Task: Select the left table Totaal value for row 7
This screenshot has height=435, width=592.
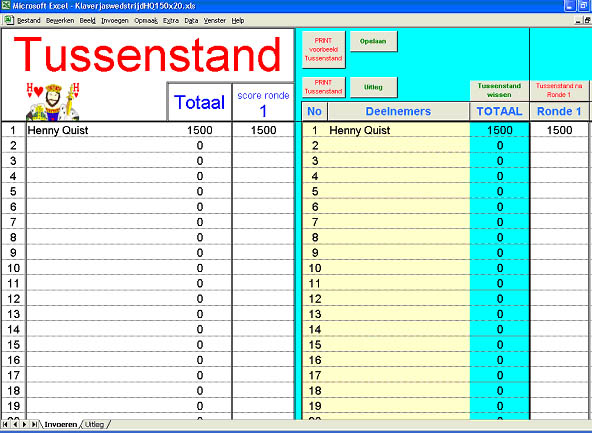Action: [x=200, y=222]
